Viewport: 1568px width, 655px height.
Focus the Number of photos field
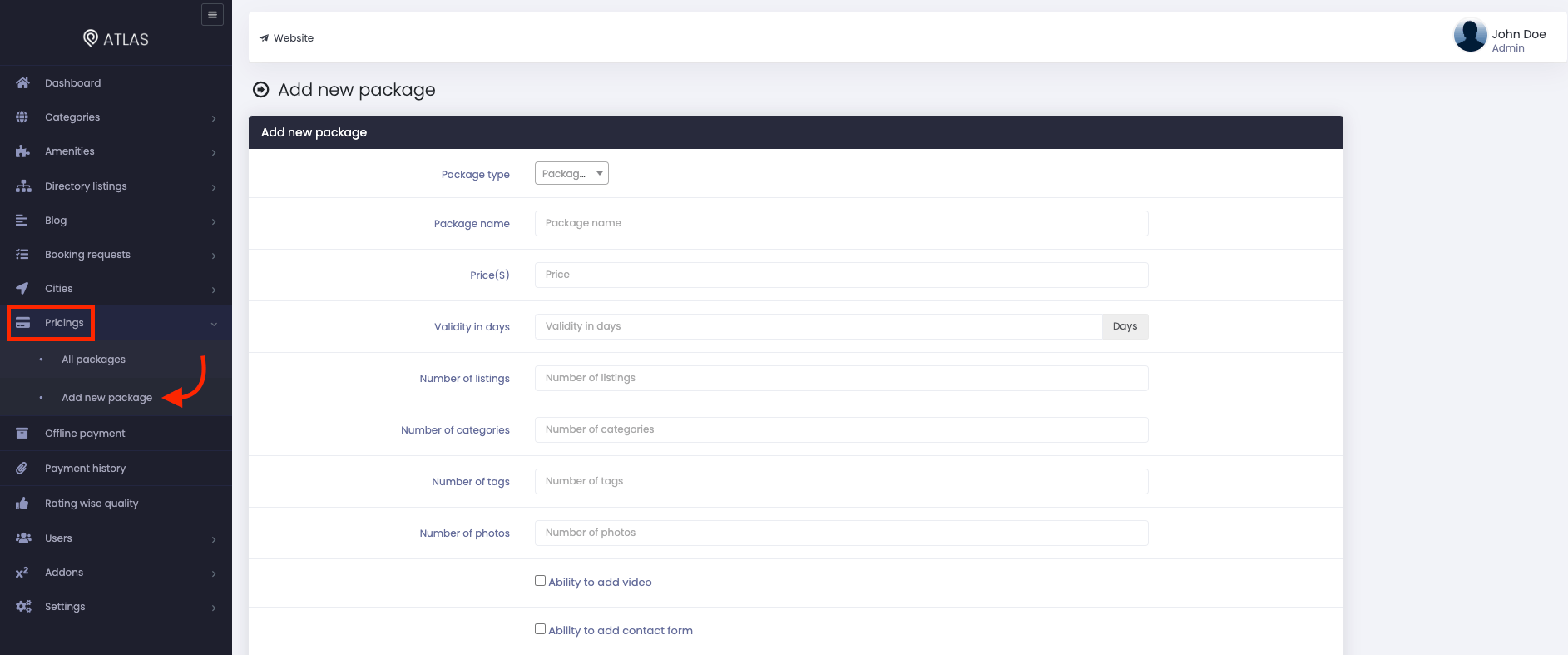tap(841, 533)
